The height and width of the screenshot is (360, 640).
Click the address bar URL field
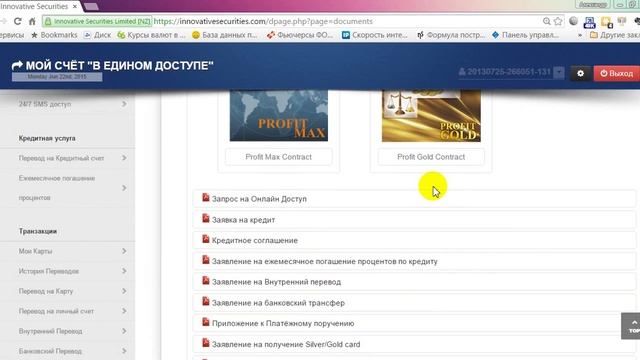click(x=347, y=21)
